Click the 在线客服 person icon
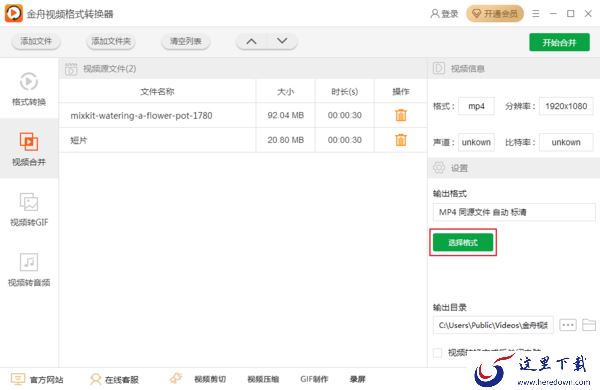600x390 pixels. click(95, 379)
